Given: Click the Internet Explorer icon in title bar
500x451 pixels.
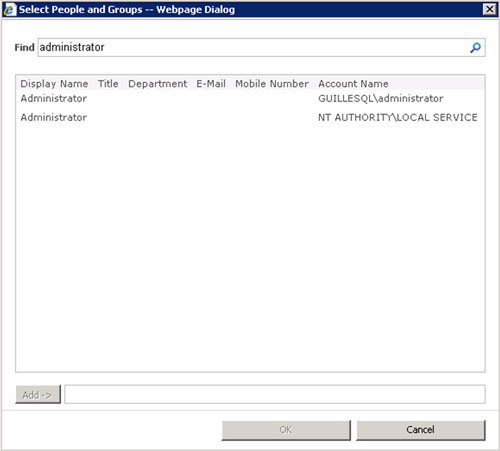Looking at the screenshot, I should (x=9, y=9).
